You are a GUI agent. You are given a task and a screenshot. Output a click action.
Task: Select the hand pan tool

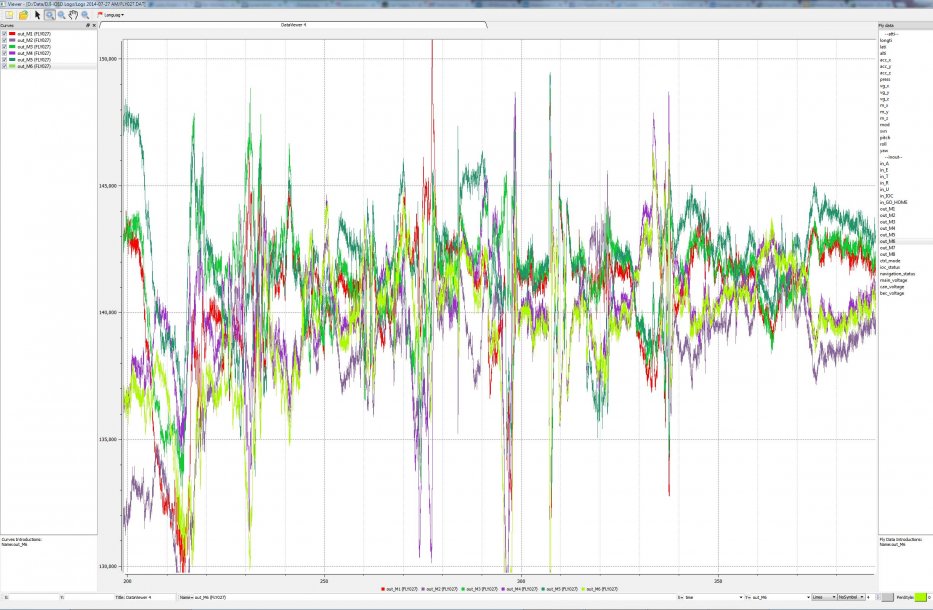tap(74, 15)
